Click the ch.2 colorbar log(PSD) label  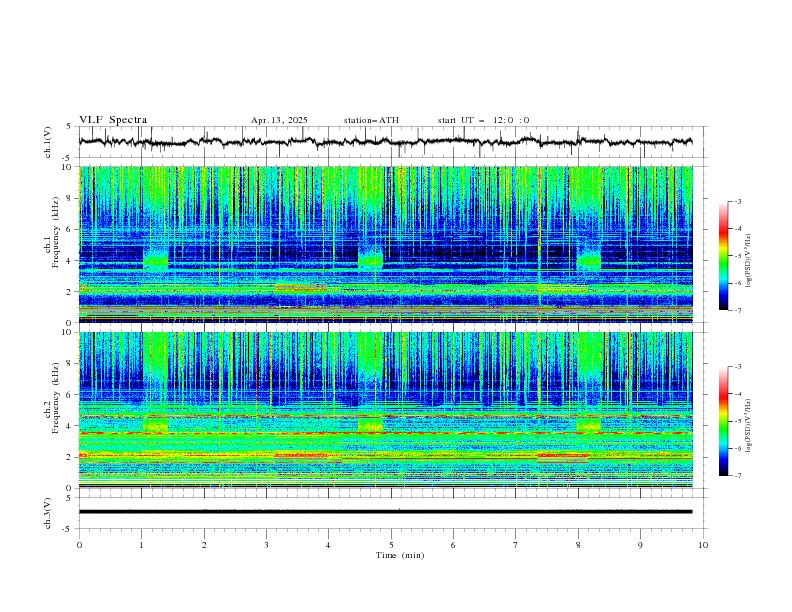coord(748,425)
